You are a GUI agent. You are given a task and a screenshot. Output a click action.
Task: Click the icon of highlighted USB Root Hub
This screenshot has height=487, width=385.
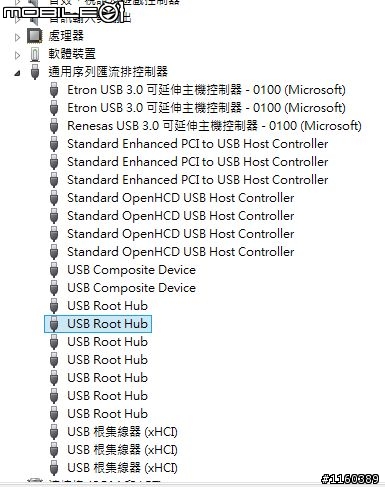pyautogui.click(x=54, y=324)
